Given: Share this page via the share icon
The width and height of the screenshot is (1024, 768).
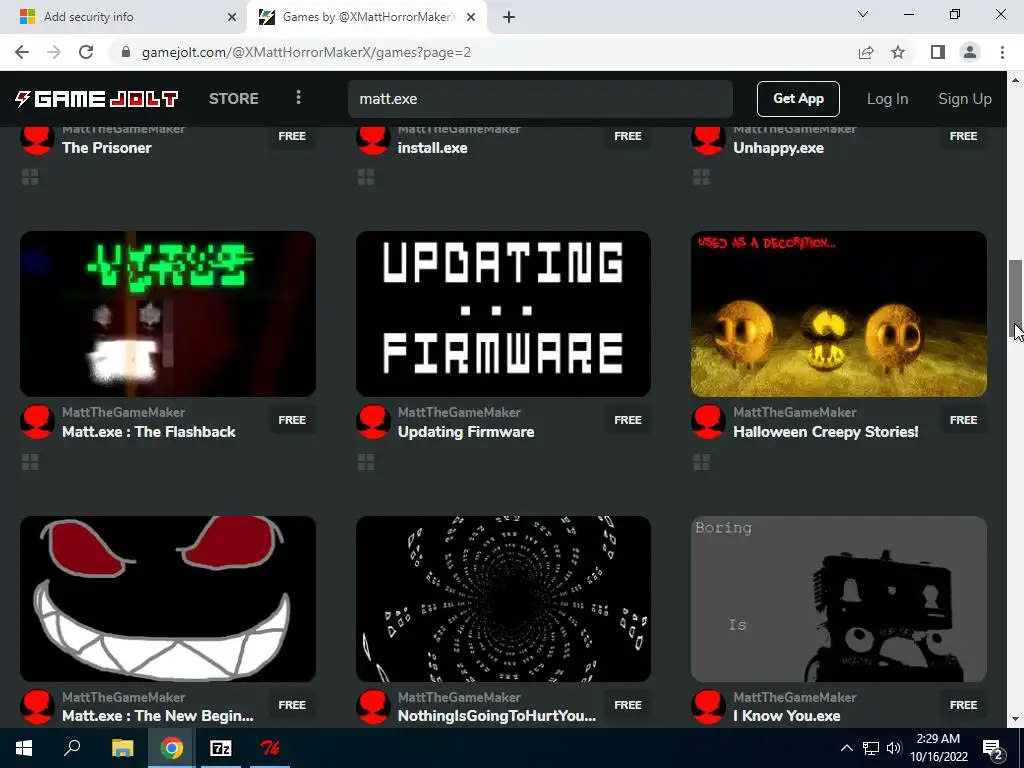Looking at the screenshot, I should [x=866, y=52].
